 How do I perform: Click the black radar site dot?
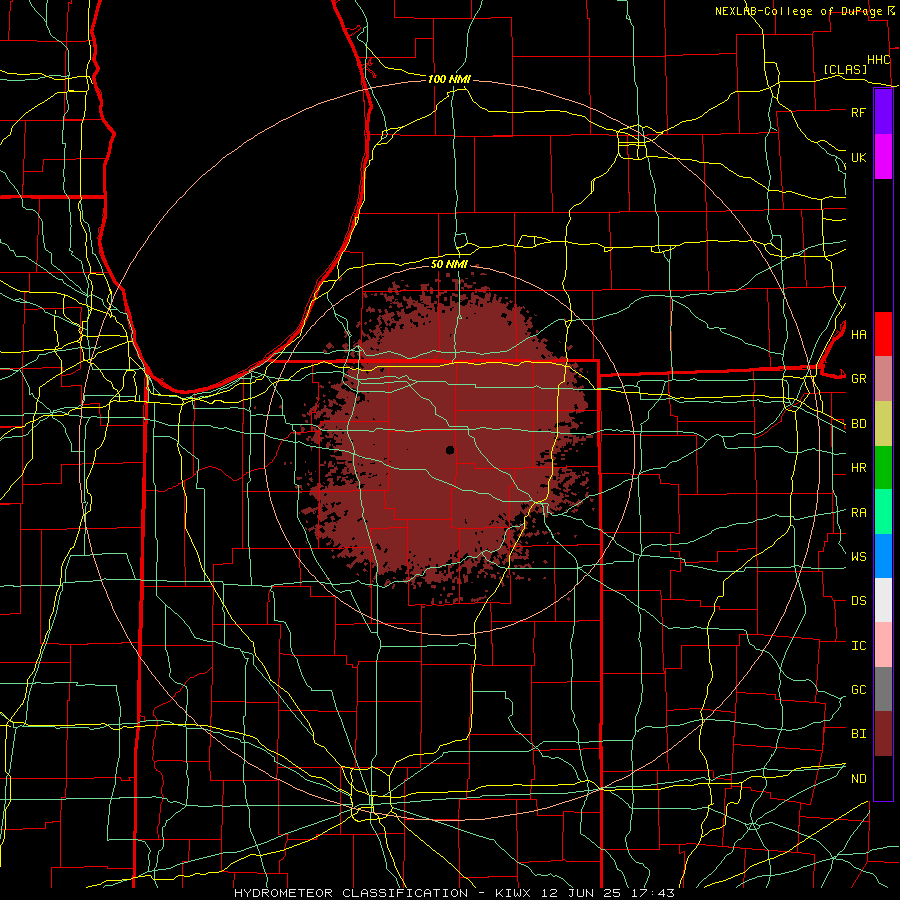click(450, 450)
